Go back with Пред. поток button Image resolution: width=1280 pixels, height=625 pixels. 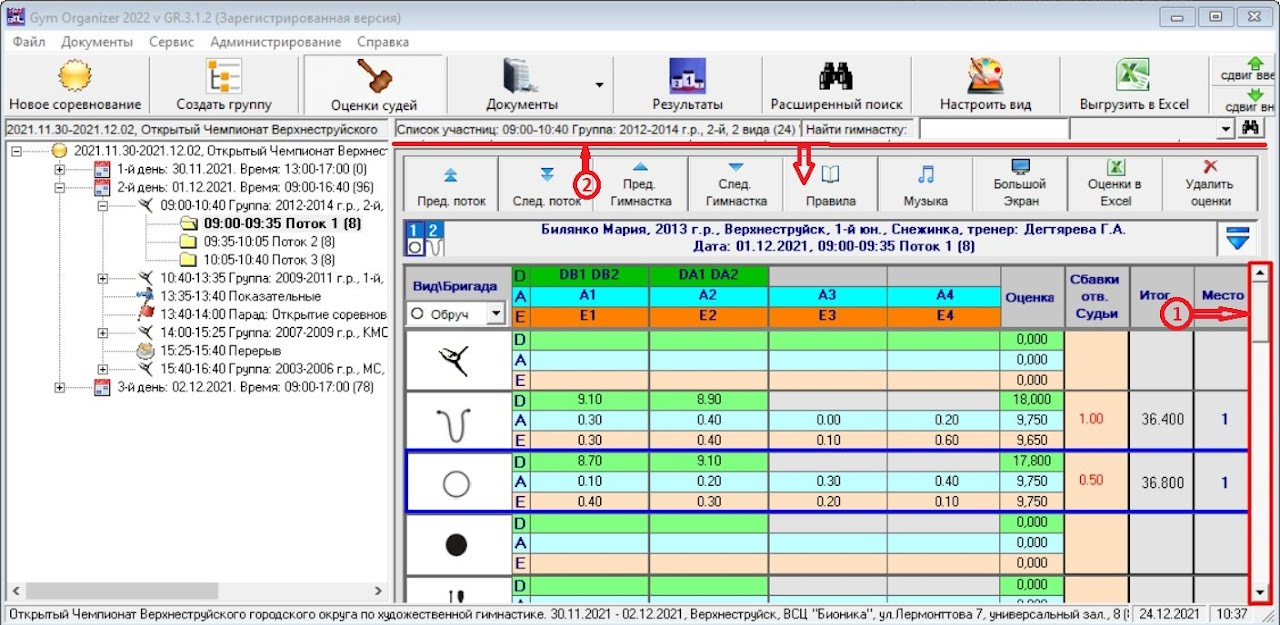450,175
